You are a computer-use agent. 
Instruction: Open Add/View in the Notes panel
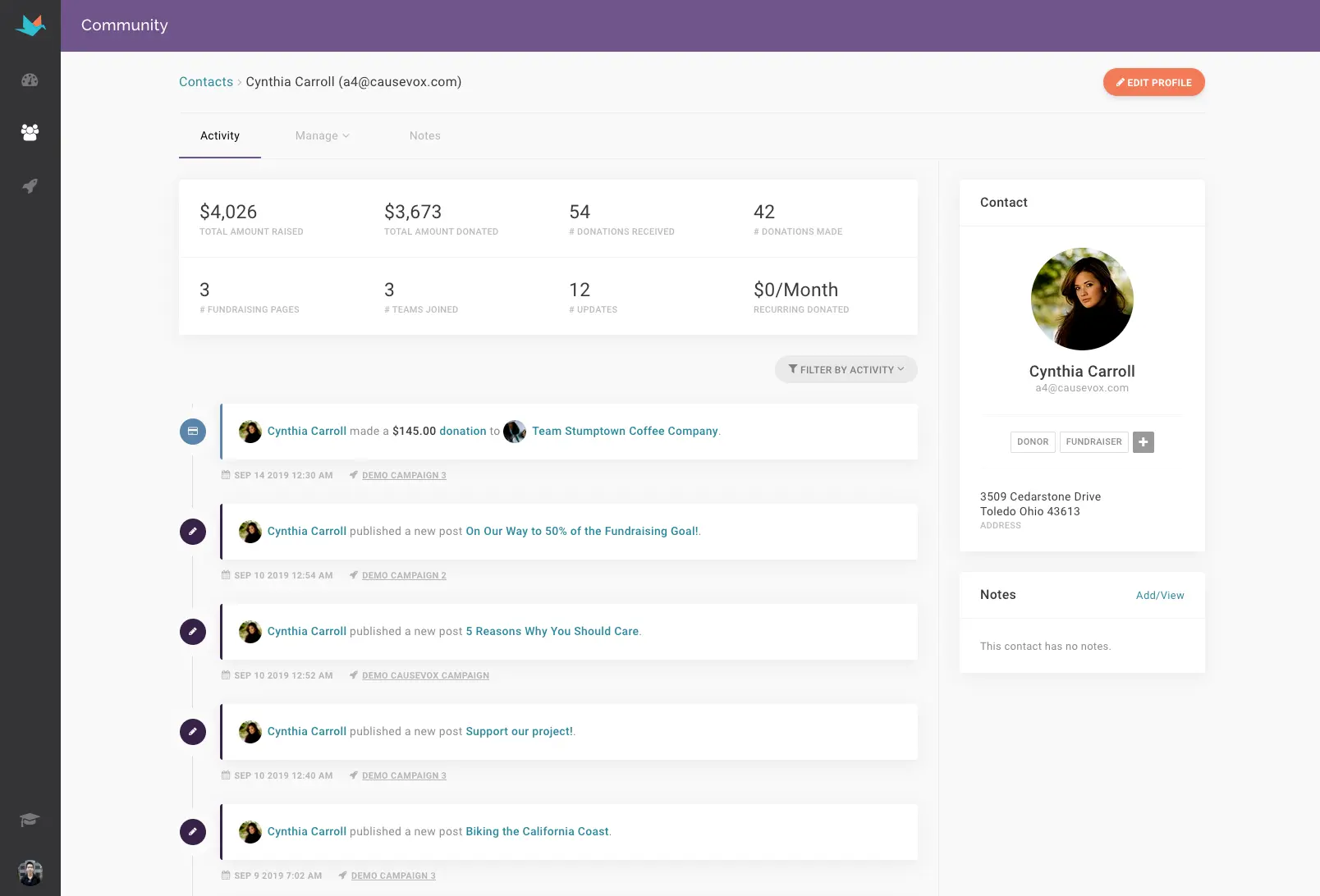tap(1160, 595)
